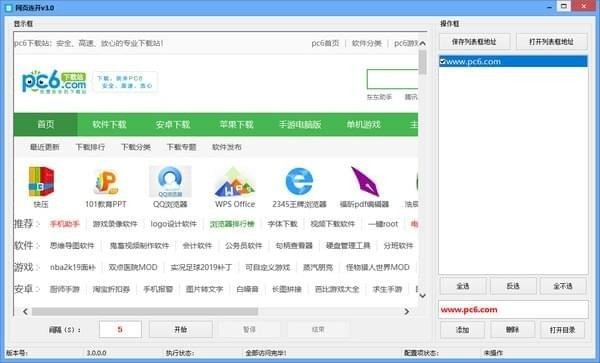Open the 手机助手 recommended link
The height and width of the screenshot is (363, 600).
pyautogui.click(x=65, y=224)
